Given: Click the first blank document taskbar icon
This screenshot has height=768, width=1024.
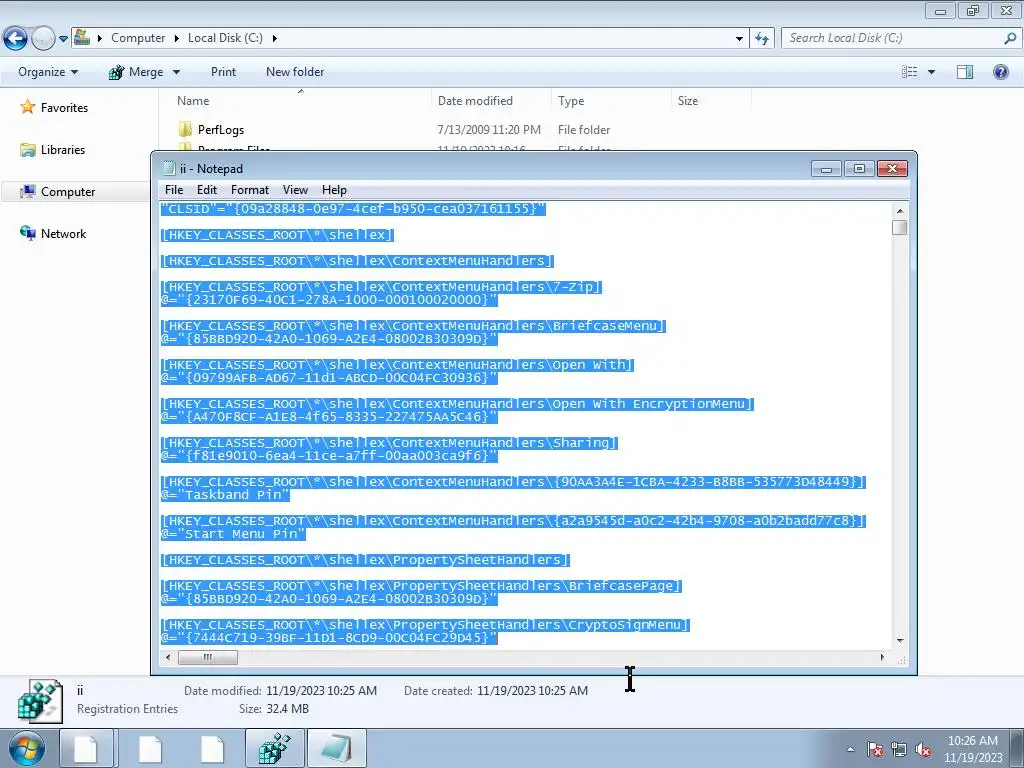Looking at the screenshot, I should [x=86, y=748].
